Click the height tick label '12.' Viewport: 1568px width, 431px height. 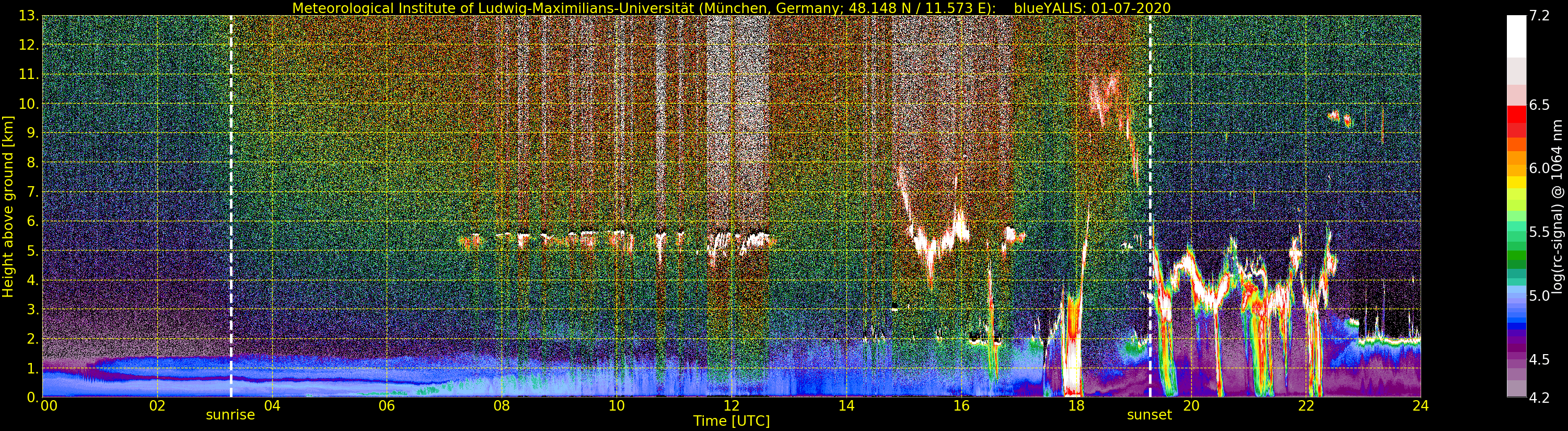coord(29,45)
